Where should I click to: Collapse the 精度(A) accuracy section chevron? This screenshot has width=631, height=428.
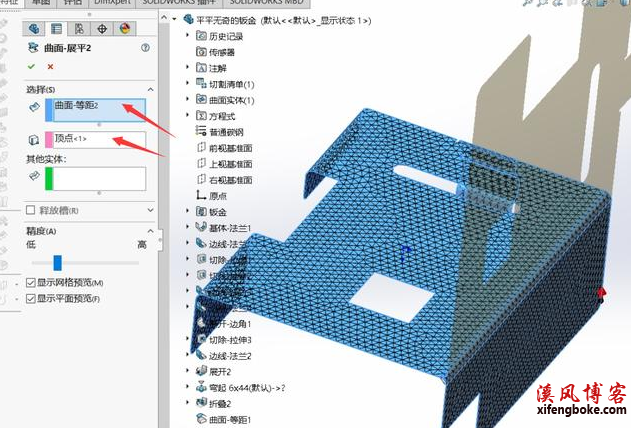click(151, 231)
